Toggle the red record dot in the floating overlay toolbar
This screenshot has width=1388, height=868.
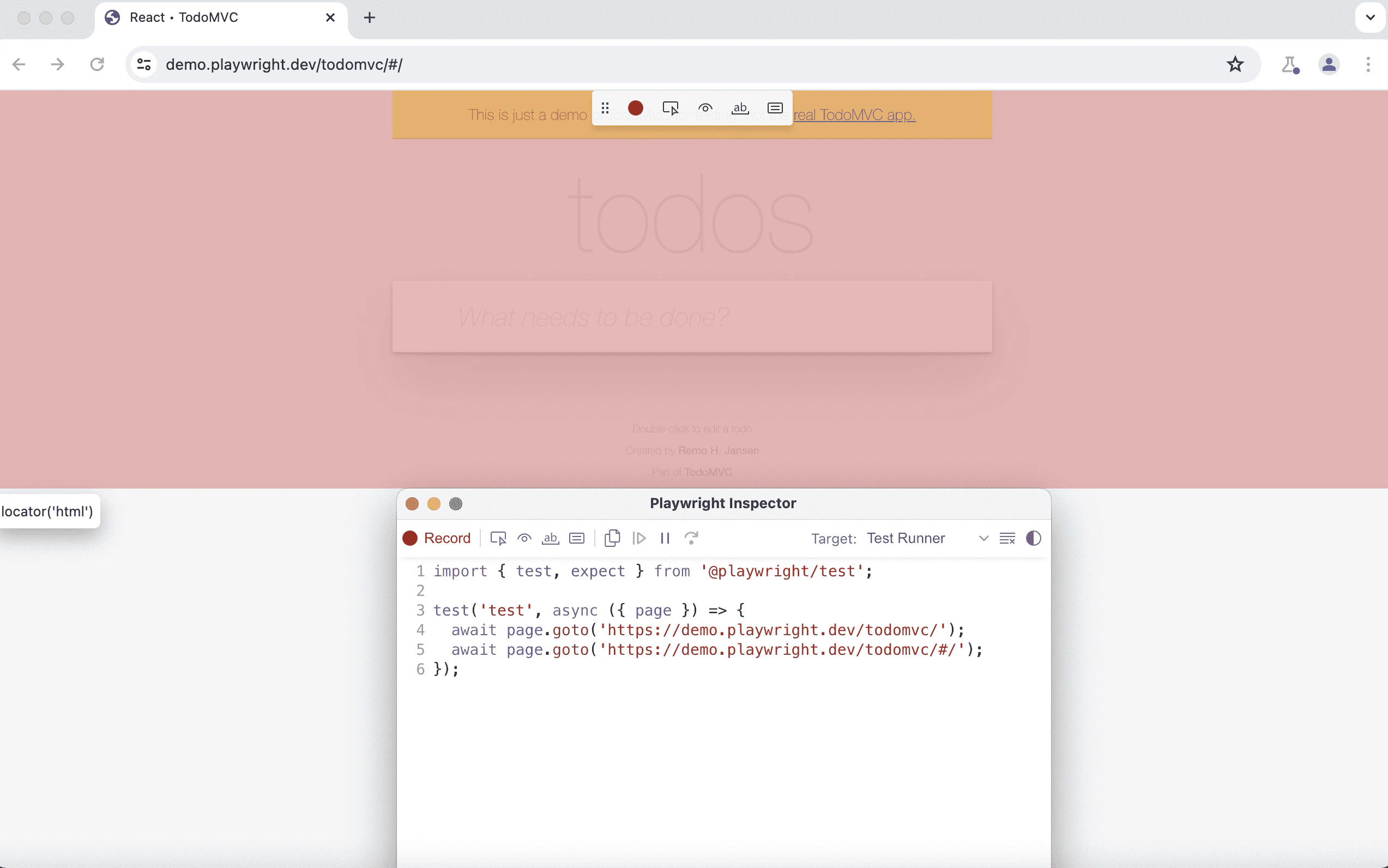pos(635,108)
